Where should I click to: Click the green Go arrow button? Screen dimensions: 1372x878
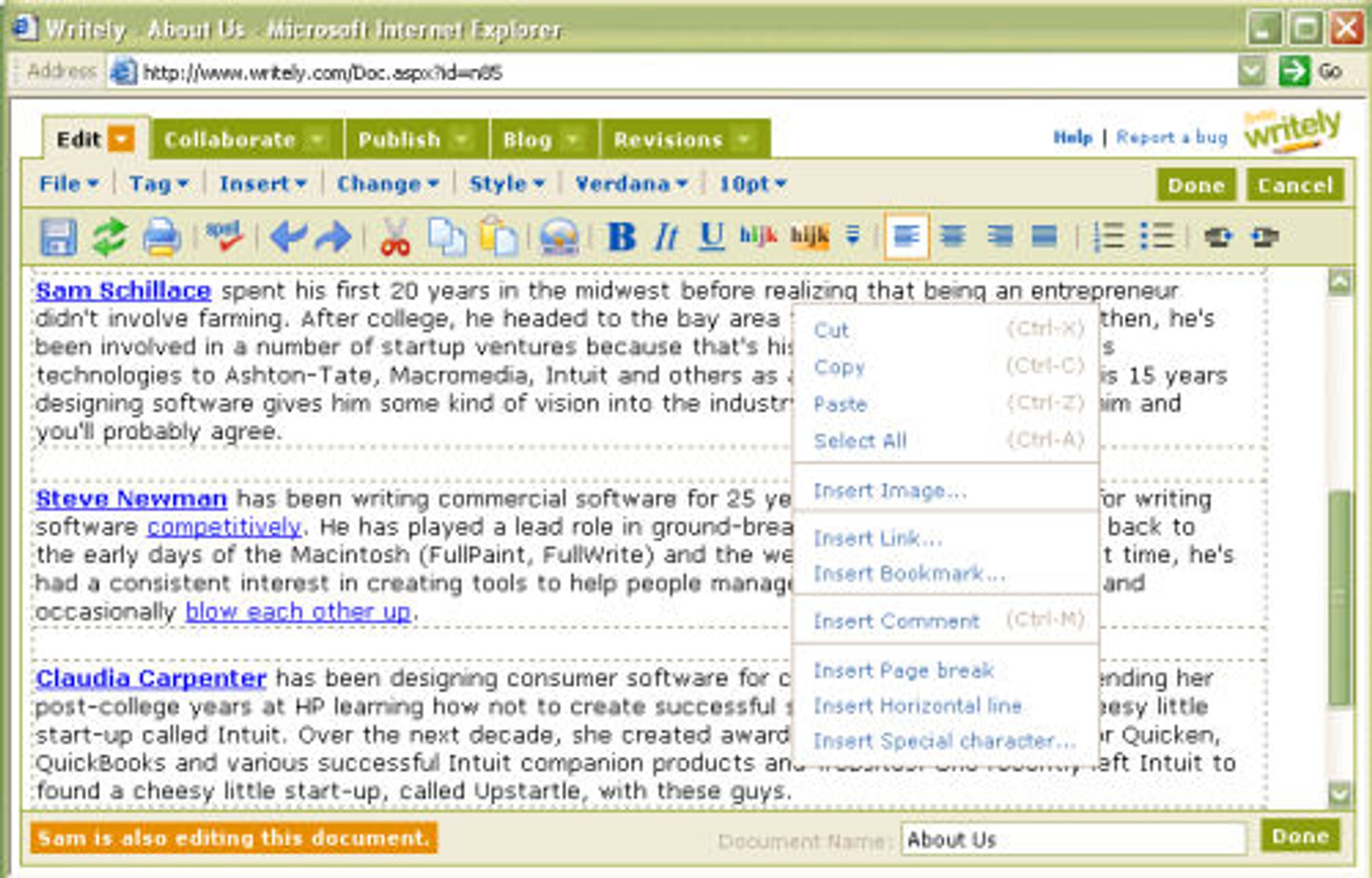coord(1294,71)
